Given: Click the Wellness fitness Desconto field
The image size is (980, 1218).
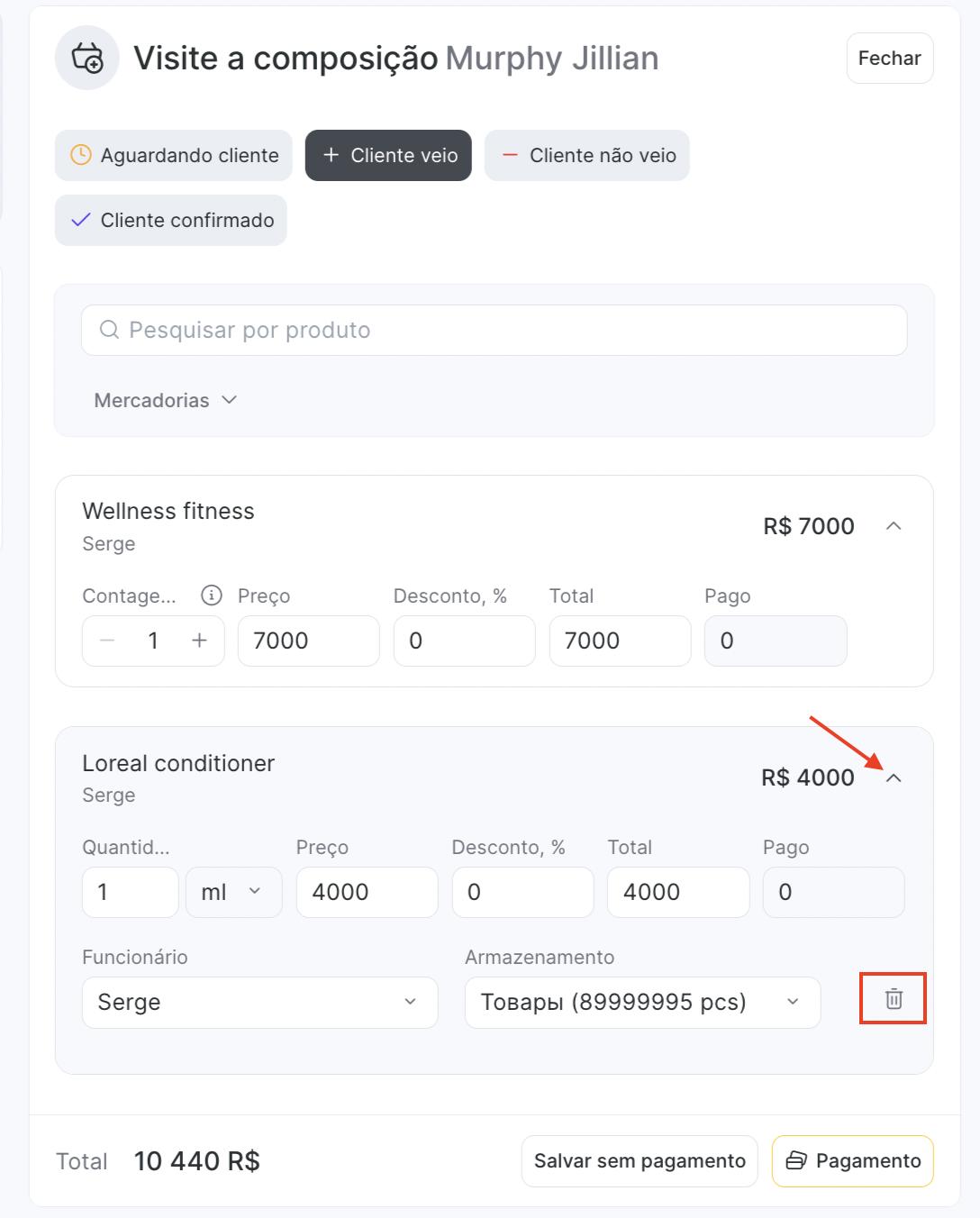Looking at the screenshot, I should point(465,641).
